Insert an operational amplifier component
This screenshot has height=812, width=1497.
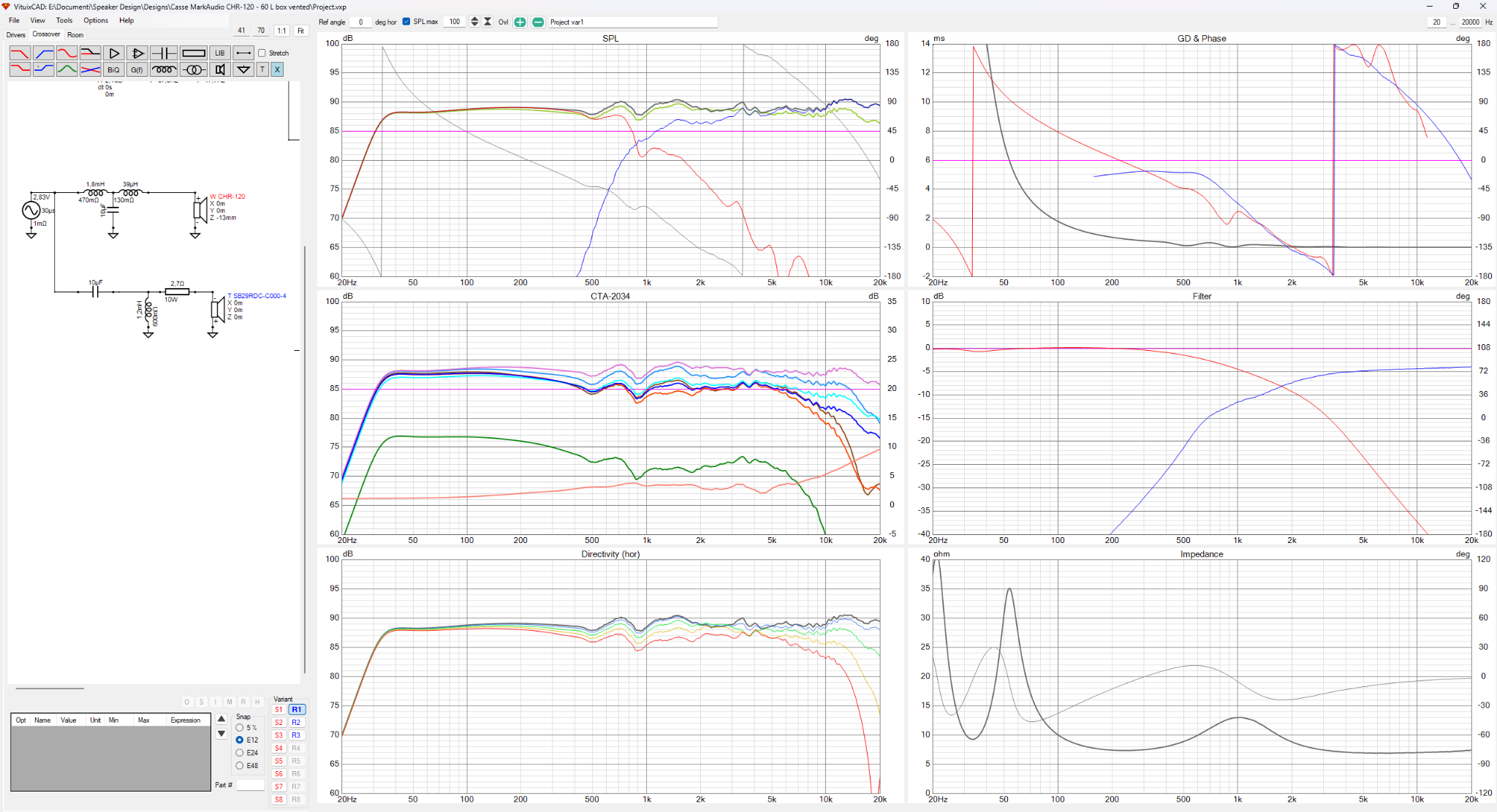point(137,53)
